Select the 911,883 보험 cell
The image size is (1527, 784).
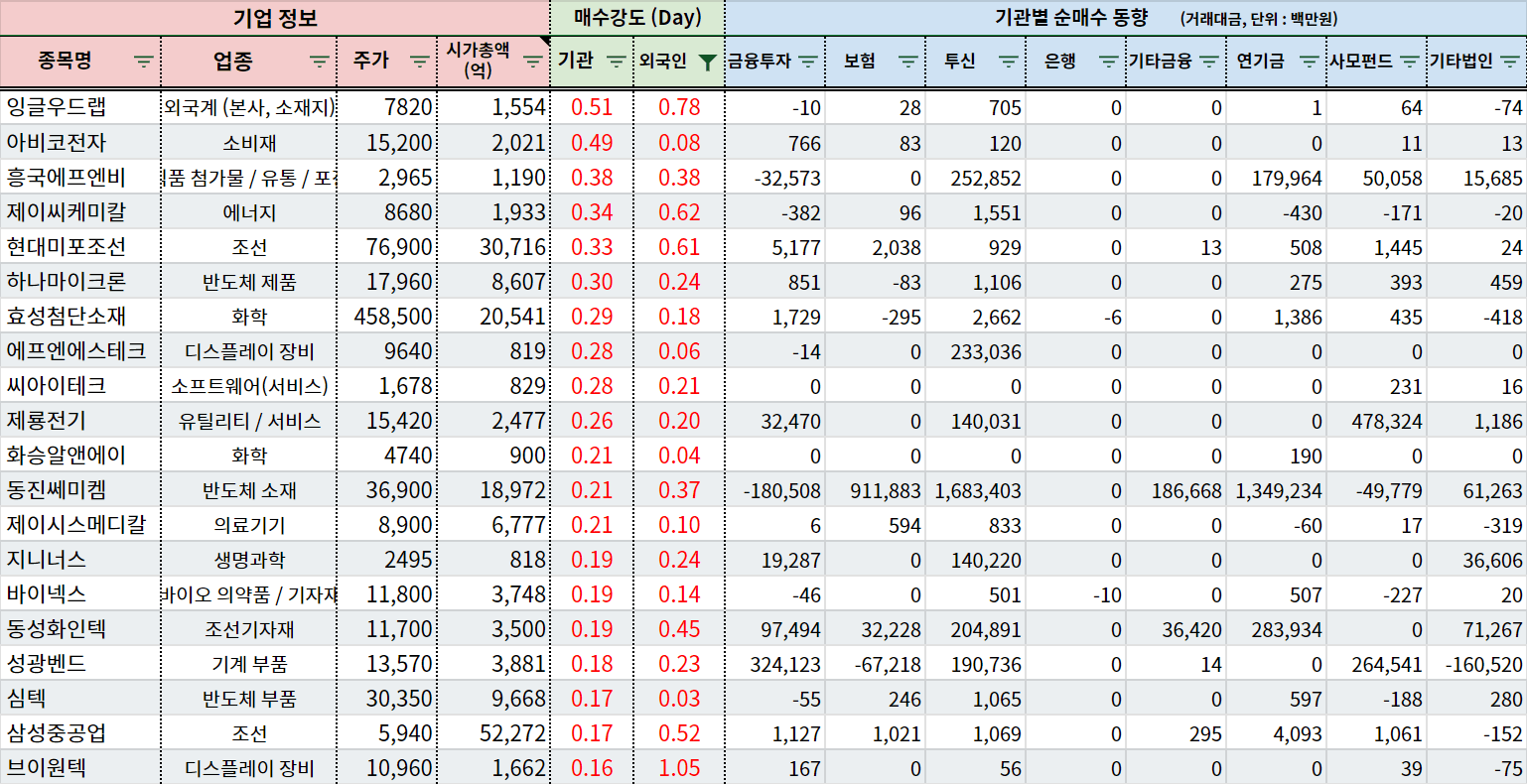[x=876, y=489]
